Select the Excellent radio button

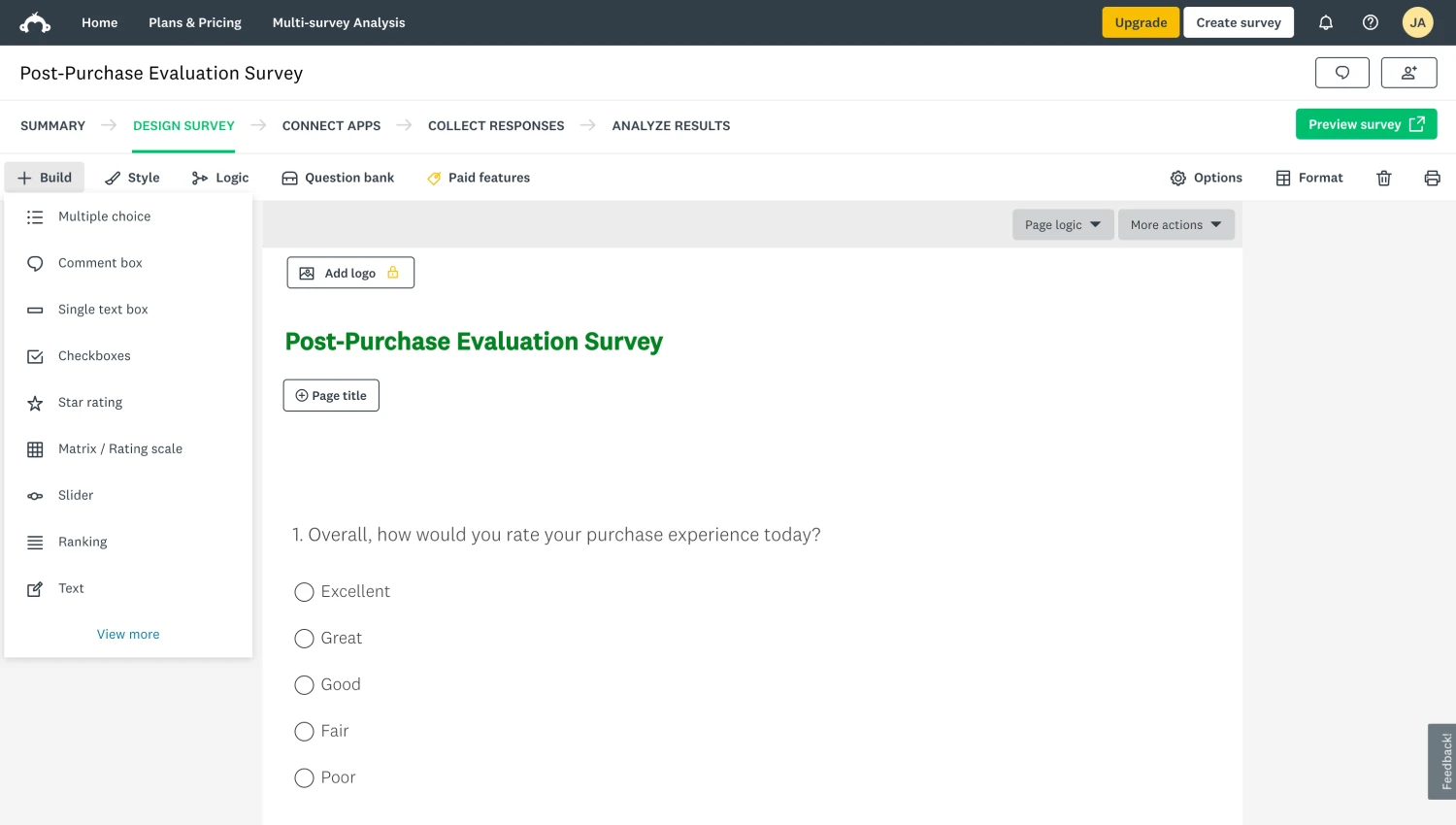click(304, 591)
